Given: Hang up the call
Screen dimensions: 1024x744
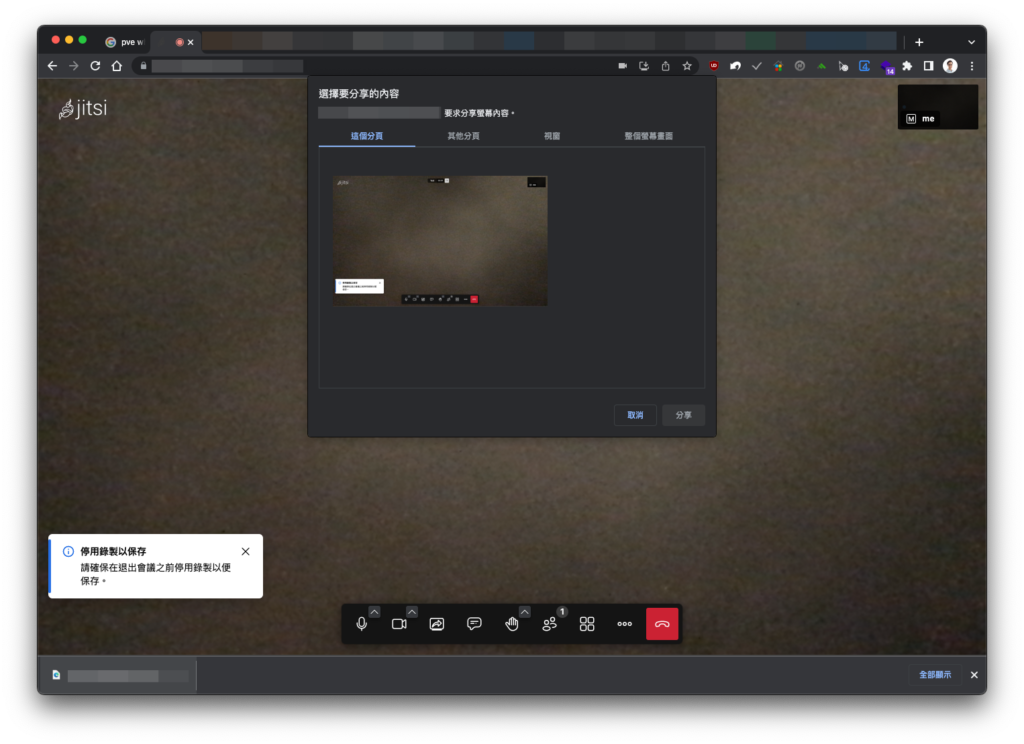Looking at the screenshot, I should [x=662, y=624].
